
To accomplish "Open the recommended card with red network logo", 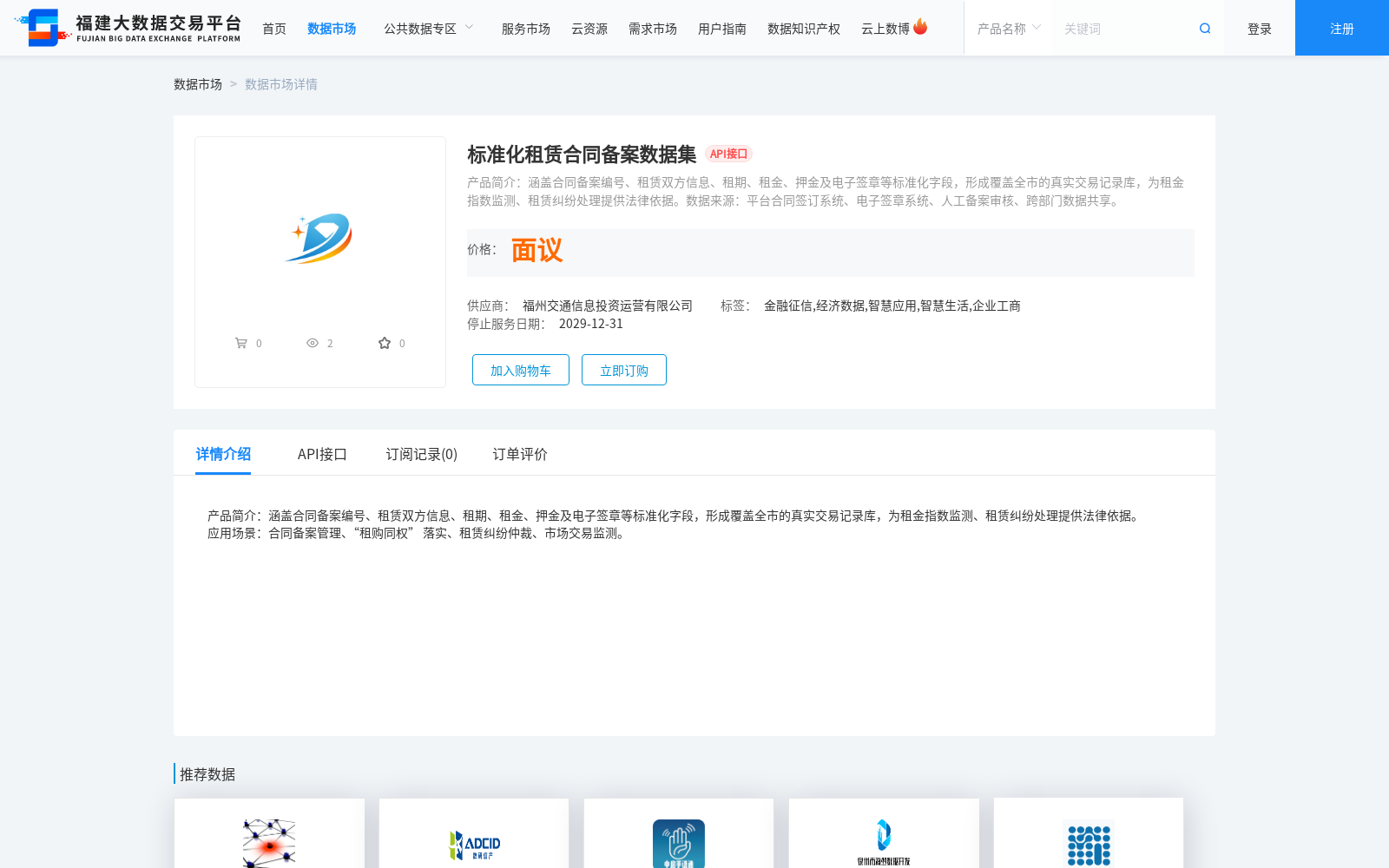I will coord(269,833).
